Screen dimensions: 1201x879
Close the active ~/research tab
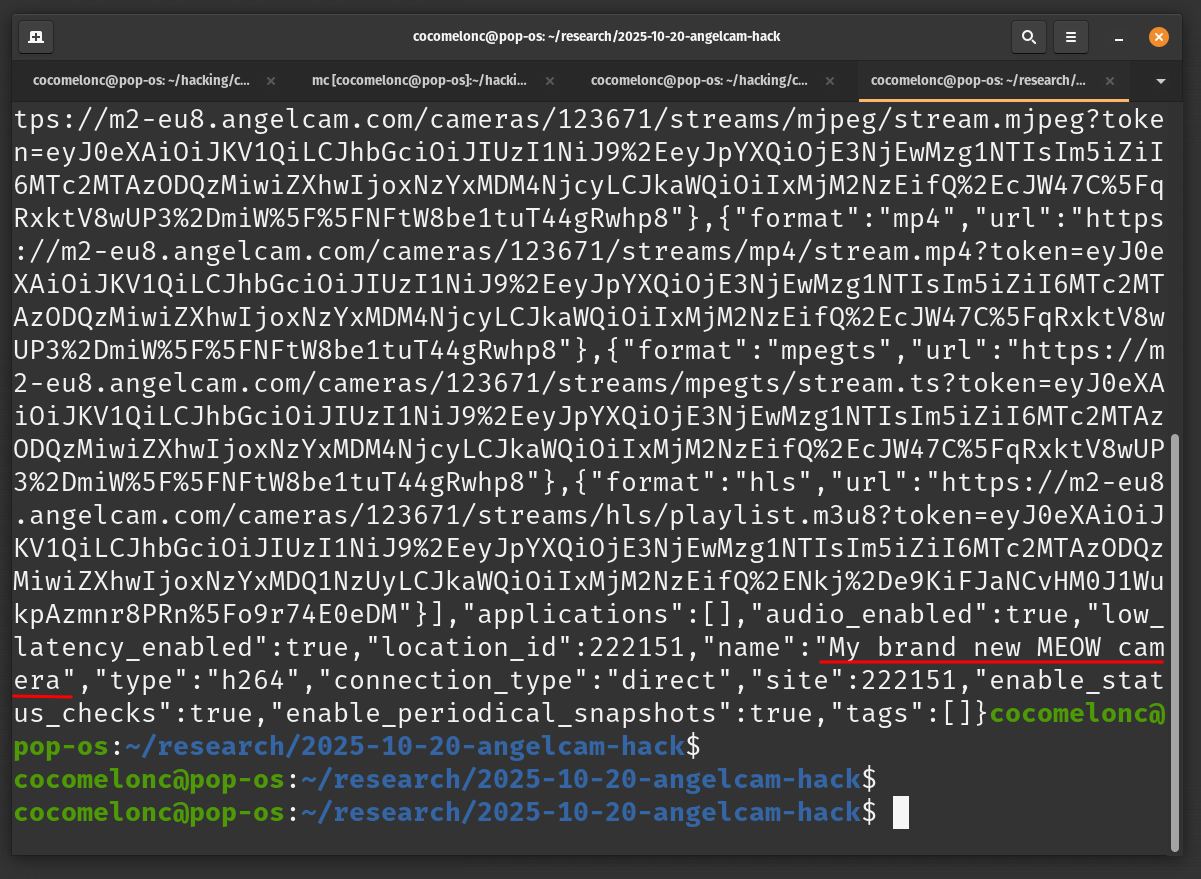pyautogui.click(x=1110, y=80)
